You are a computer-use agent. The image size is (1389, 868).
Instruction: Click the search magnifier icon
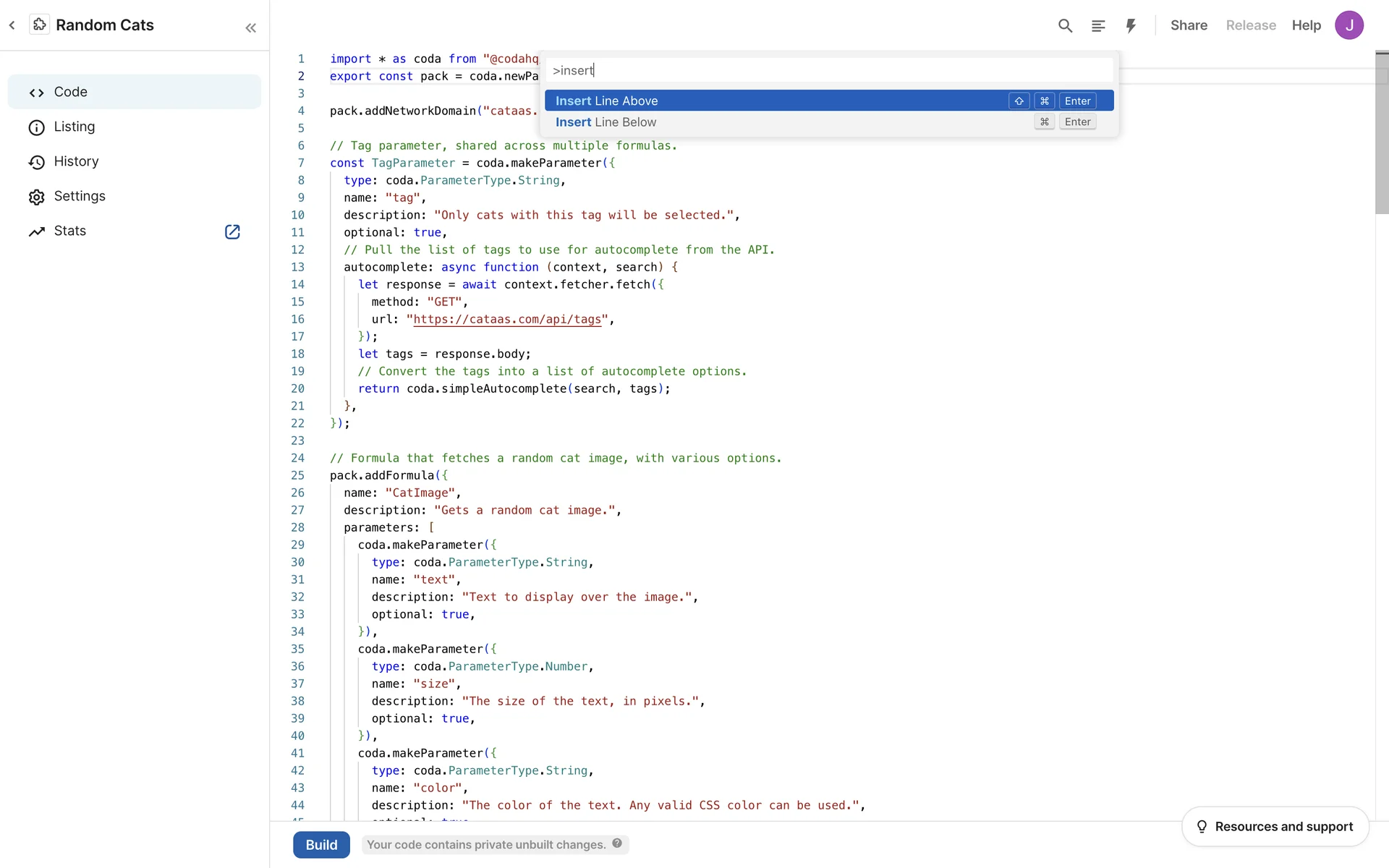[1065, 26]
